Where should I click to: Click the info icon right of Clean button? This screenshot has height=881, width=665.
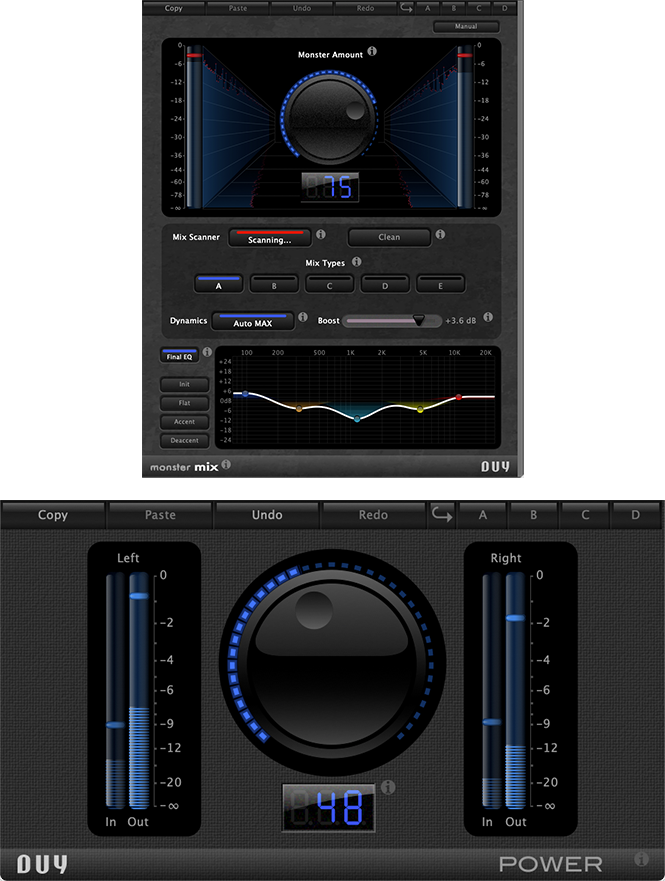[x=441, y=236]
